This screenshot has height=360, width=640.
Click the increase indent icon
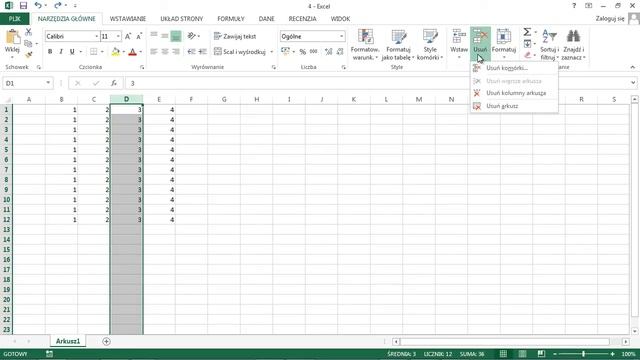pos(202,51)
